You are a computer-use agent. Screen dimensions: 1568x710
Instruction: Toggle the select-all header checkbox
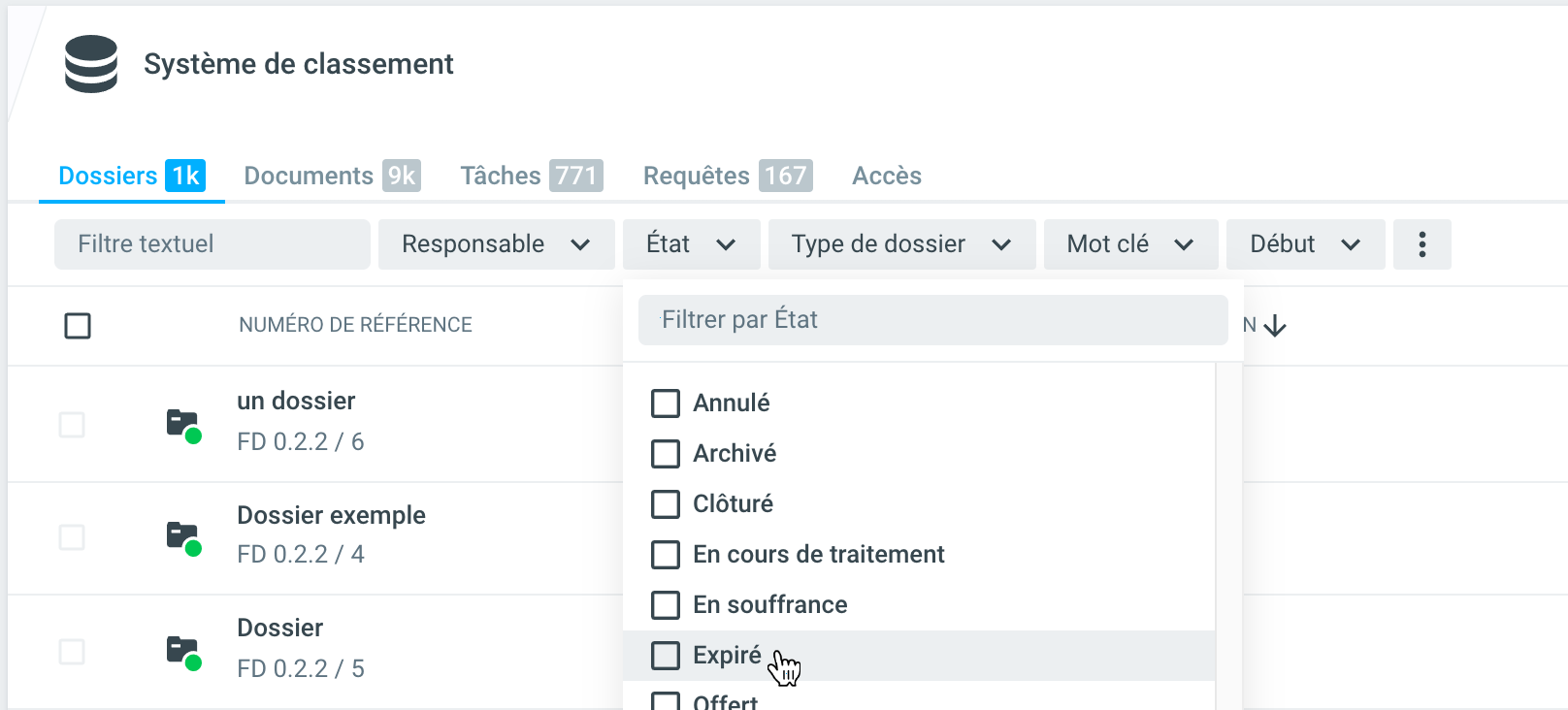78,326
